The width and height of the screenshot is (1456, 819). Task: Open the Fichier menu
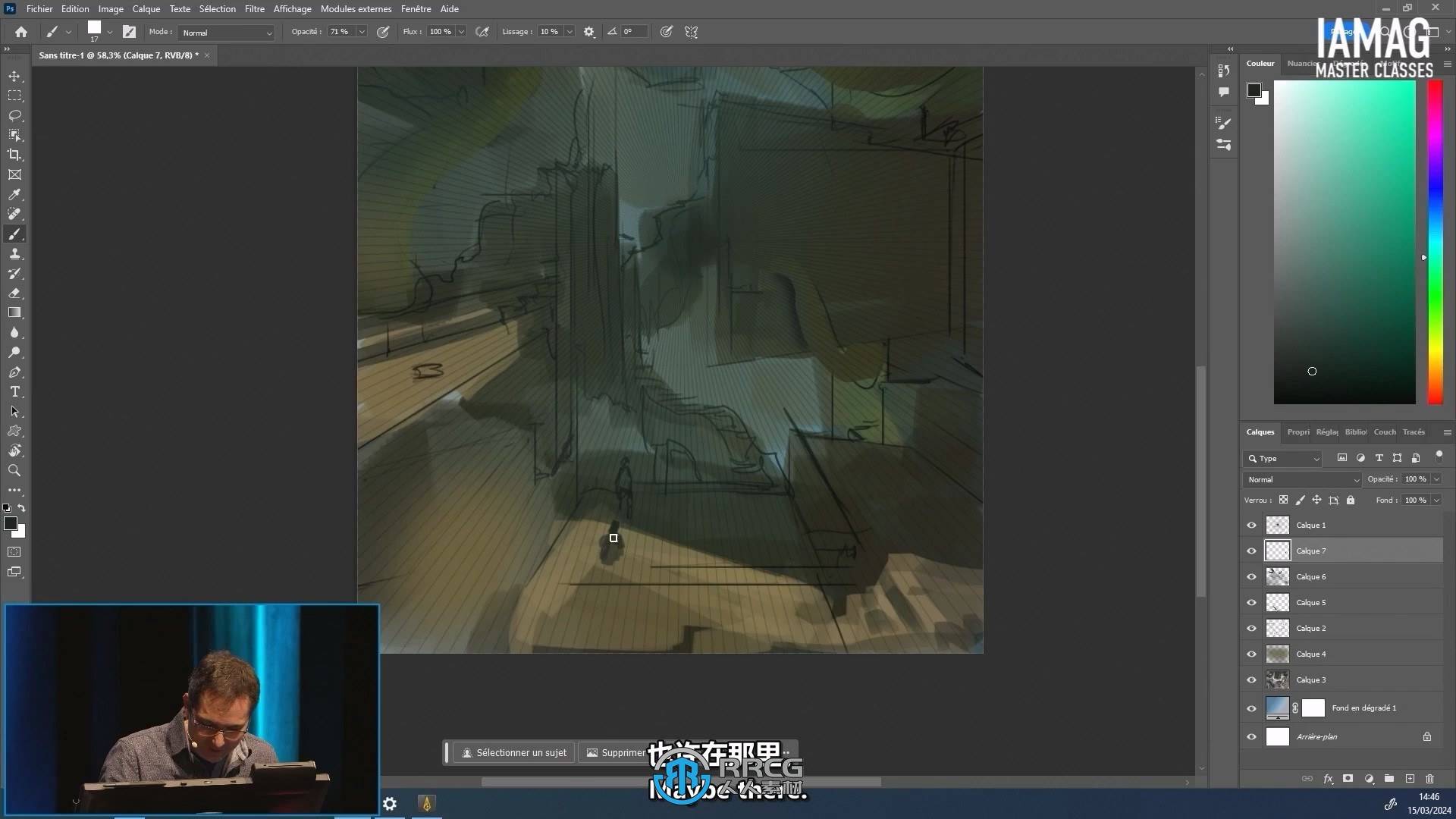(x=39, y=9)
